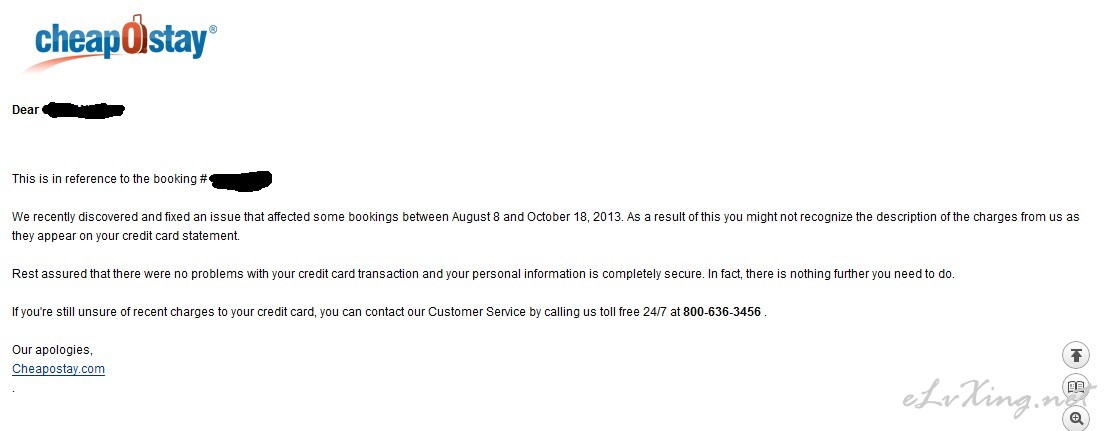Click the blacked-out recipient name after Dear
This screenshot has height=431, width=1107.
[x=83, y=110]
